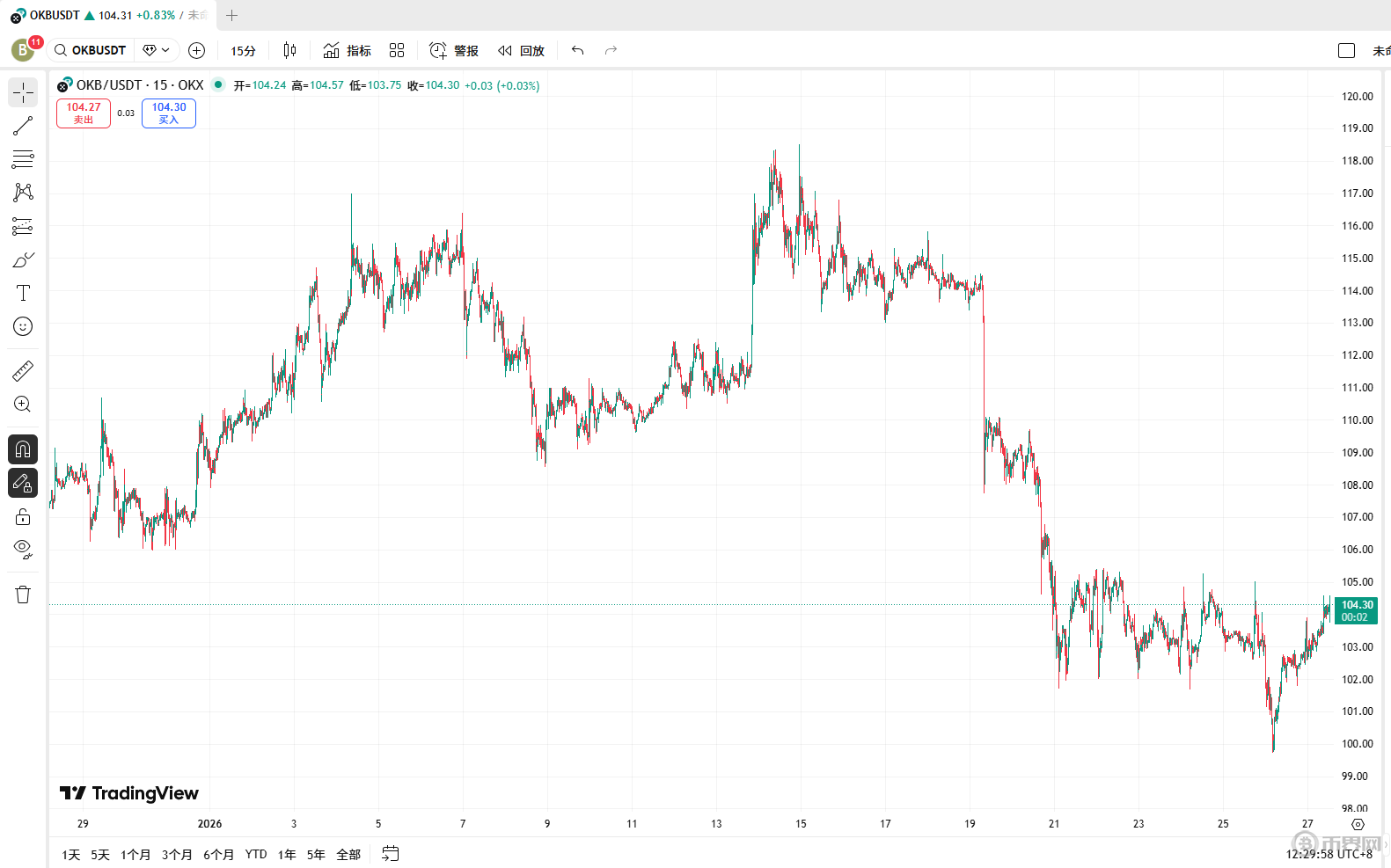Open the 15分 time interval menu
The width and height of the screenshot is (1391, 868).
pos(243,51)
